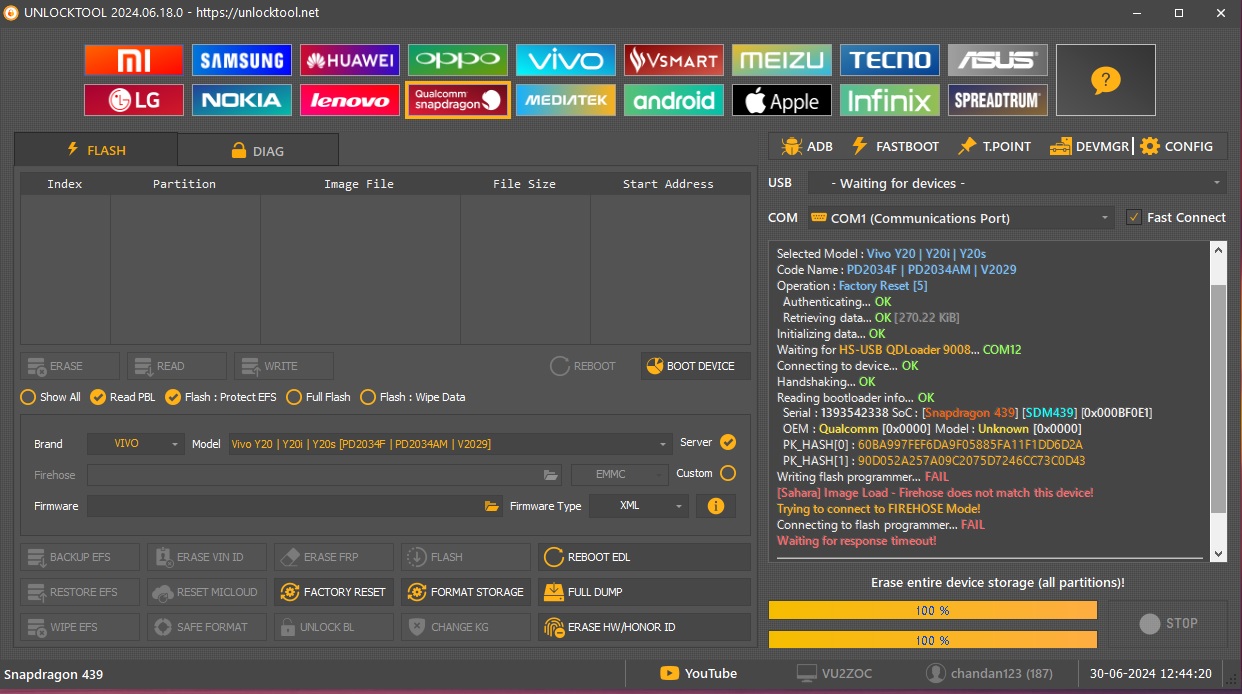
Task: Select the Xiaomi MI brand icon
Action: coord(134,60)
